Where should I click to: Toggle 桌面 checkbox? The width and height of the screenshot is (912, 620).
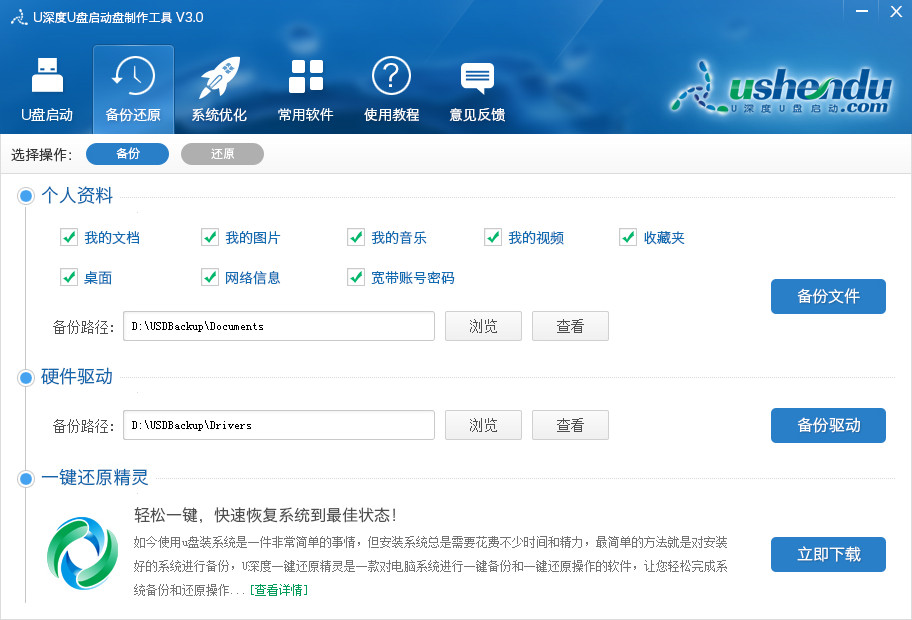click(69, 277)
